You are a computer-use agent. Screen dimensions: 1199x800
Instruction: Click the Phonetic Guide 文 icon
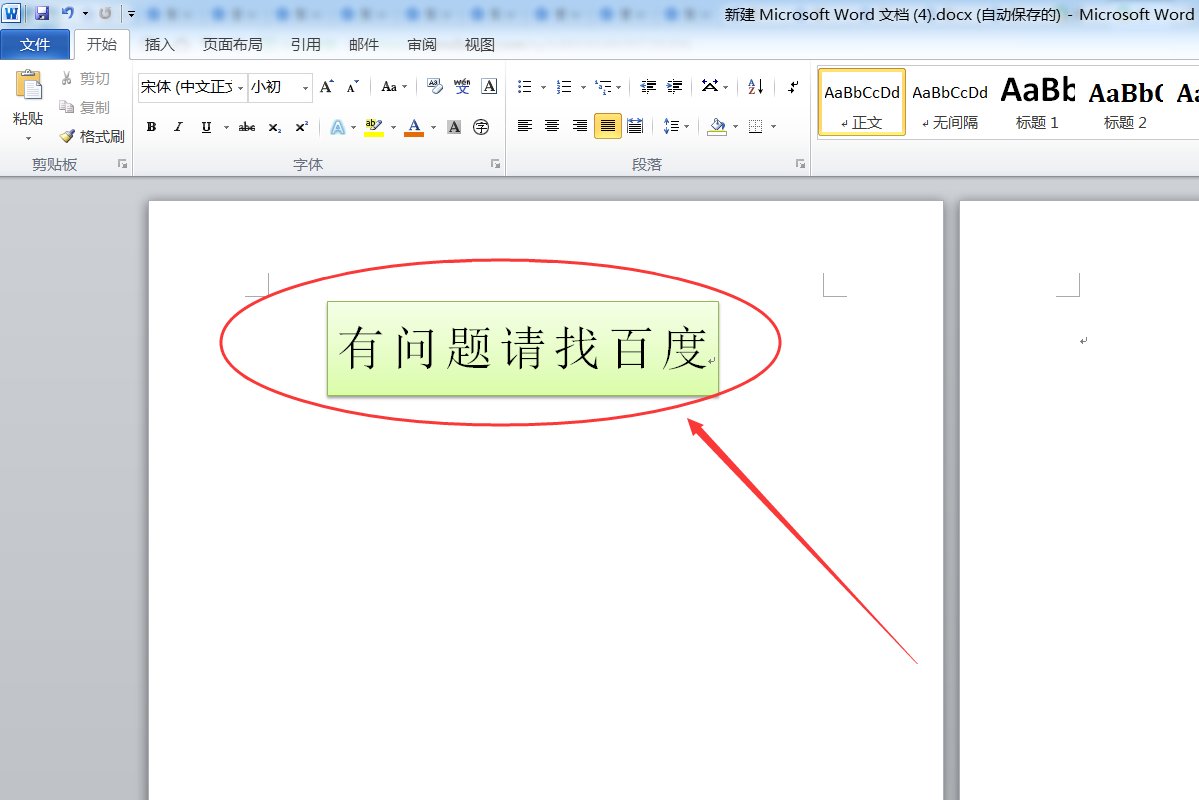click(462, 86)
